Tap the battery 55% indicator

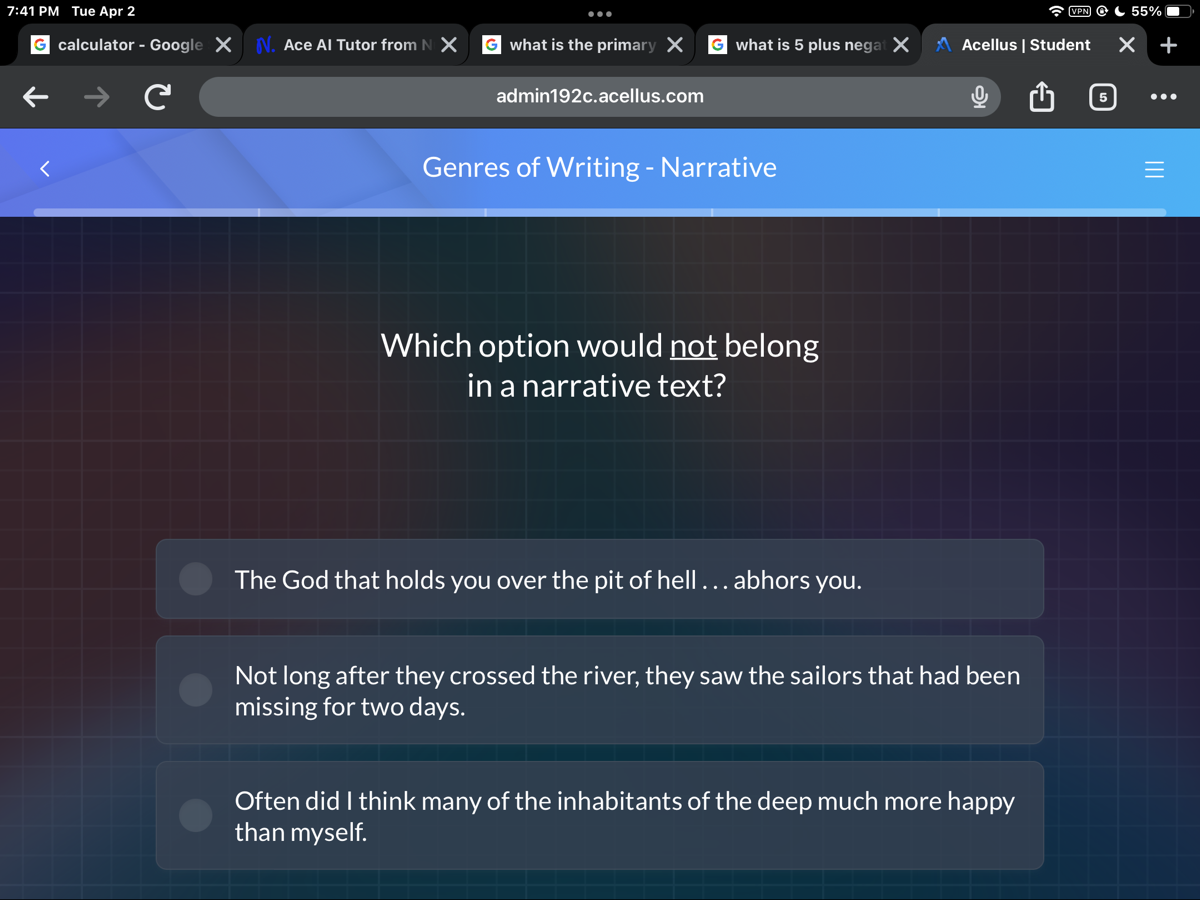[1163, 12]
